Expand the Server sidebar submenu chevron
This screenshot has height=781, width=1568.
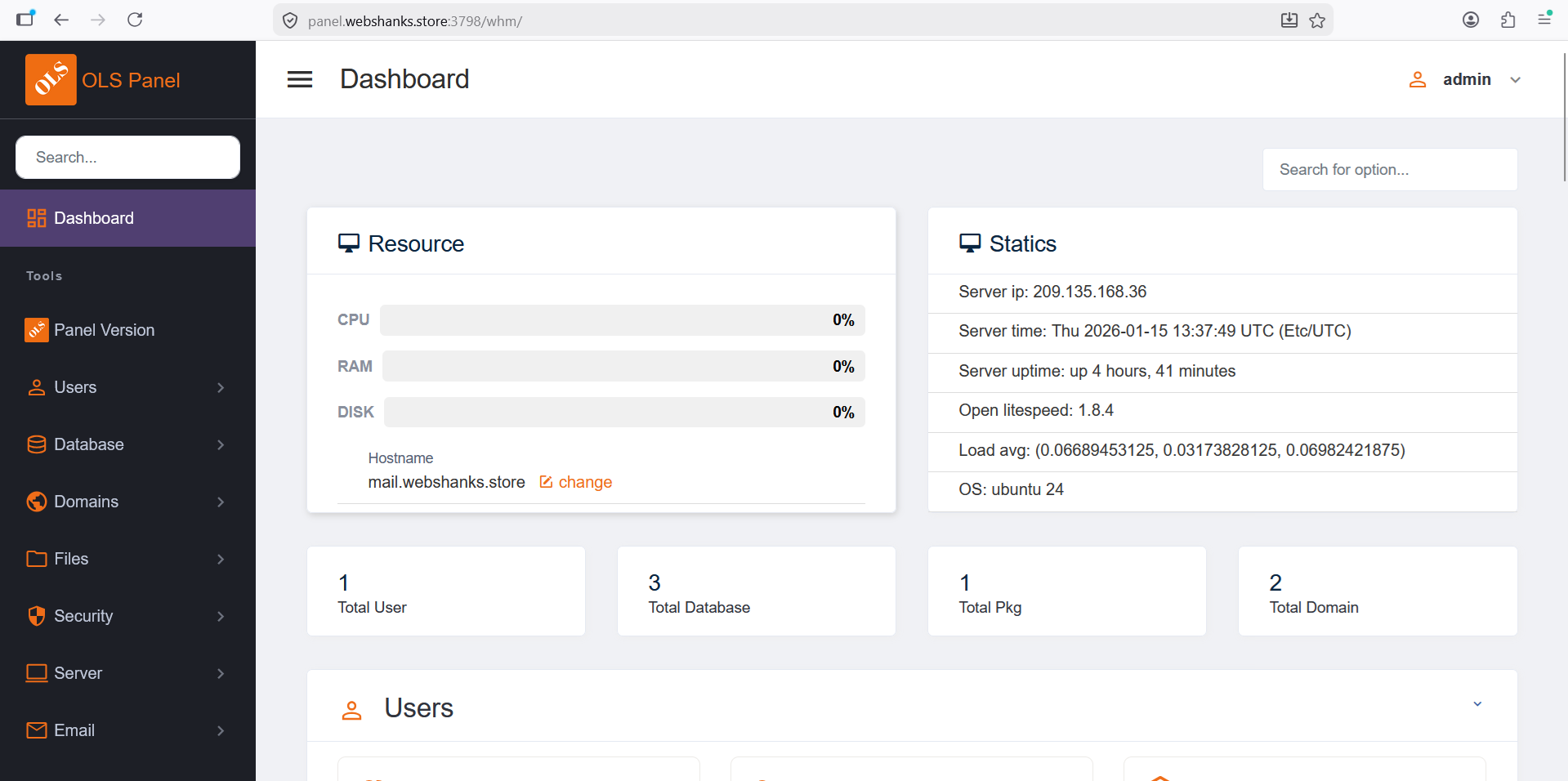[221, 673]
